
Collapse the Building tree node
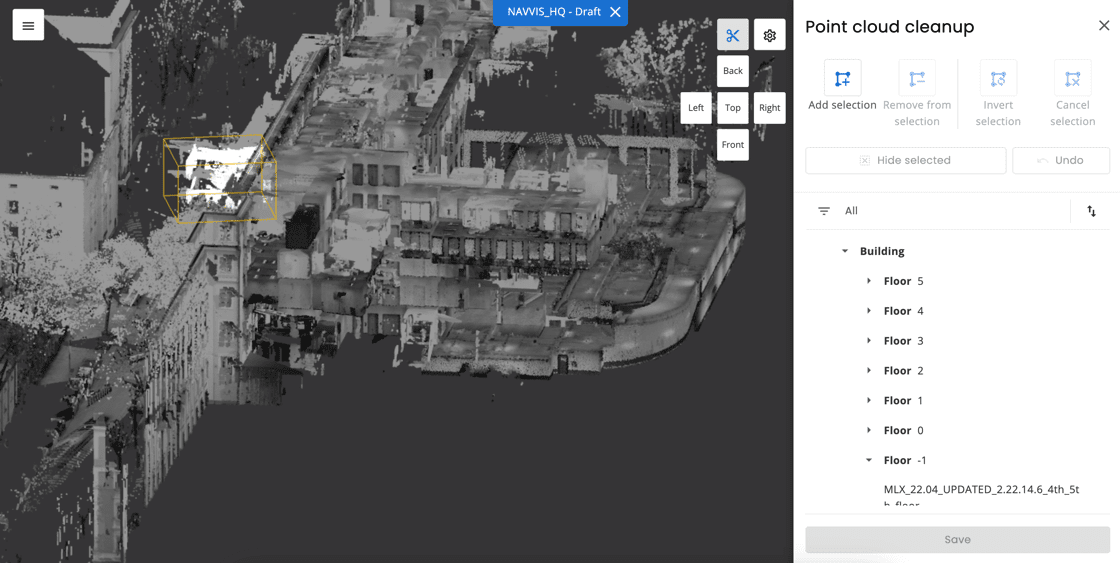point(845,251)
